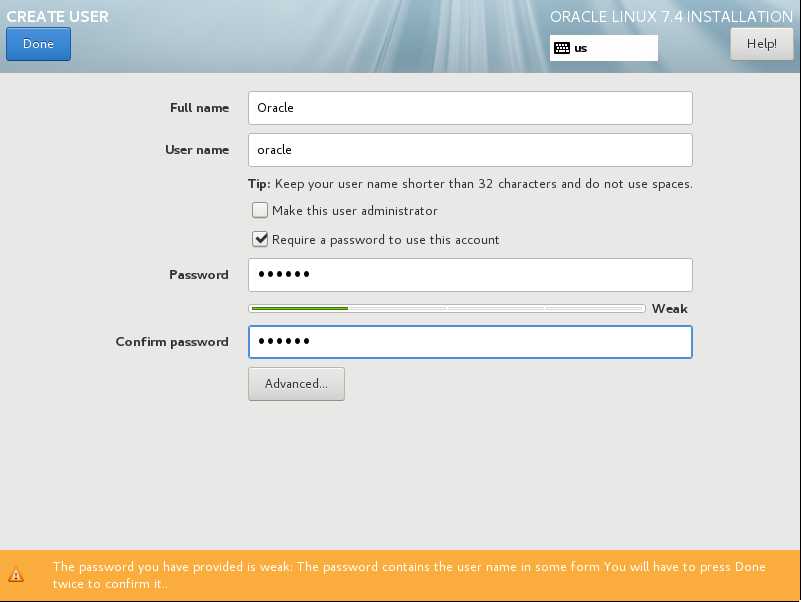This screenshot has height=602, width=801.
Task: Click the weak password warning message
Action: (409, 575)
